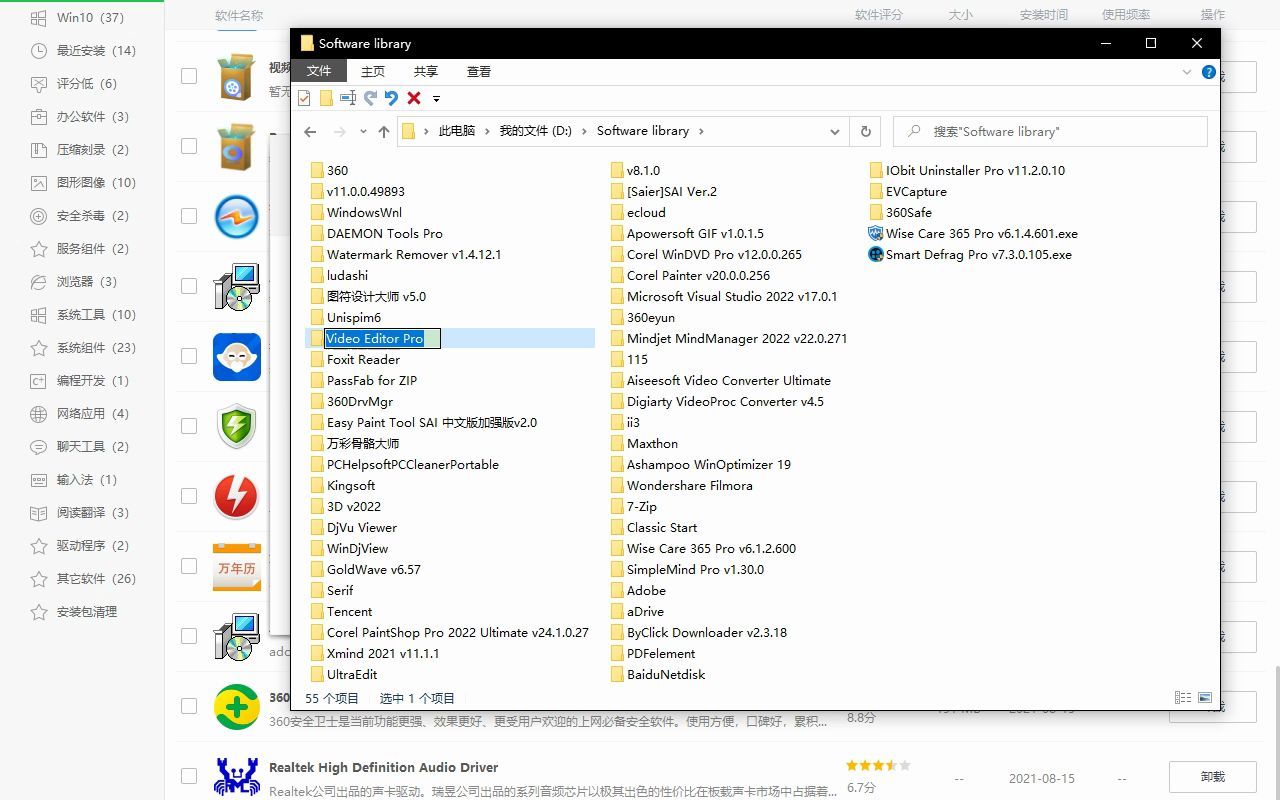Click the green shield lightning app icon
Image resolution: width=1280 pixels, height=800 pixels.
(x=237, y=426)
